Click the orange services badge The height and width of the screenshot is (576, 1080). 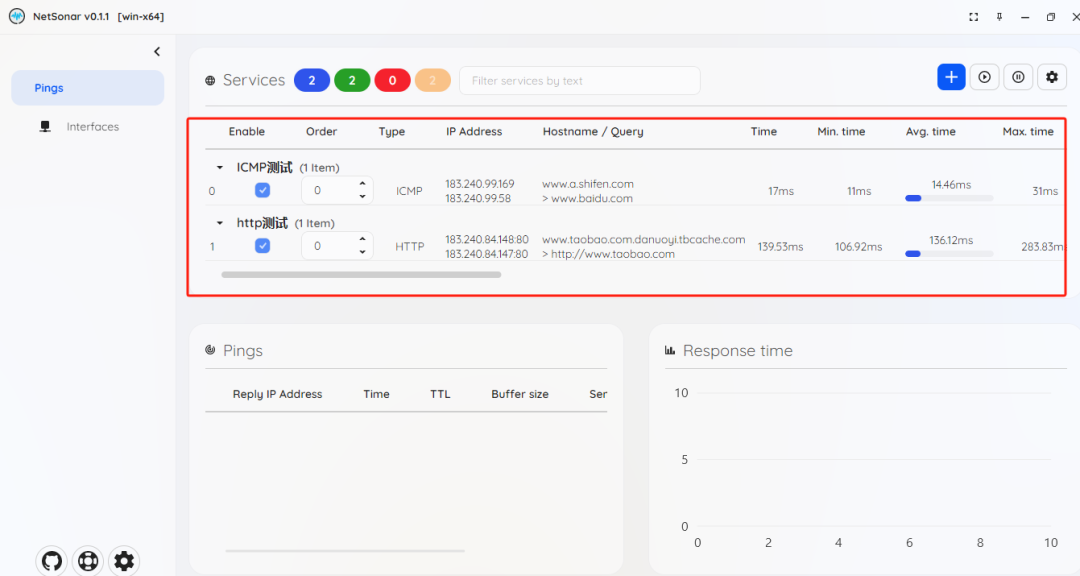coord(433,81)
